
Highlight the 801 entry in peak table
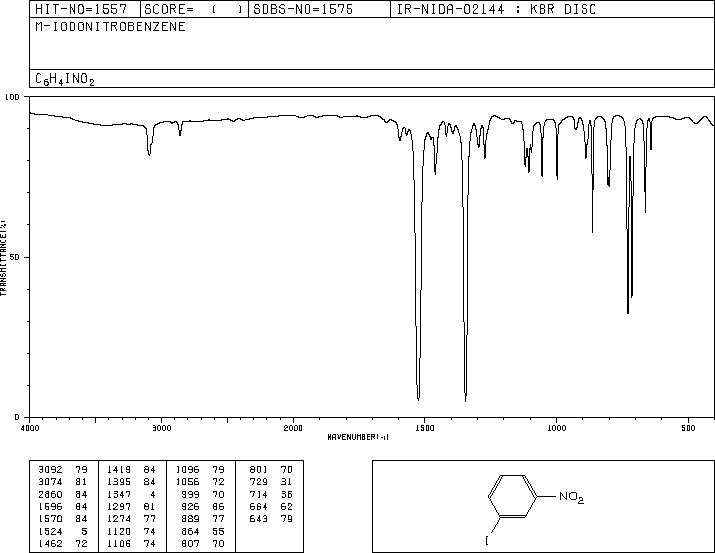coord(259,470)
